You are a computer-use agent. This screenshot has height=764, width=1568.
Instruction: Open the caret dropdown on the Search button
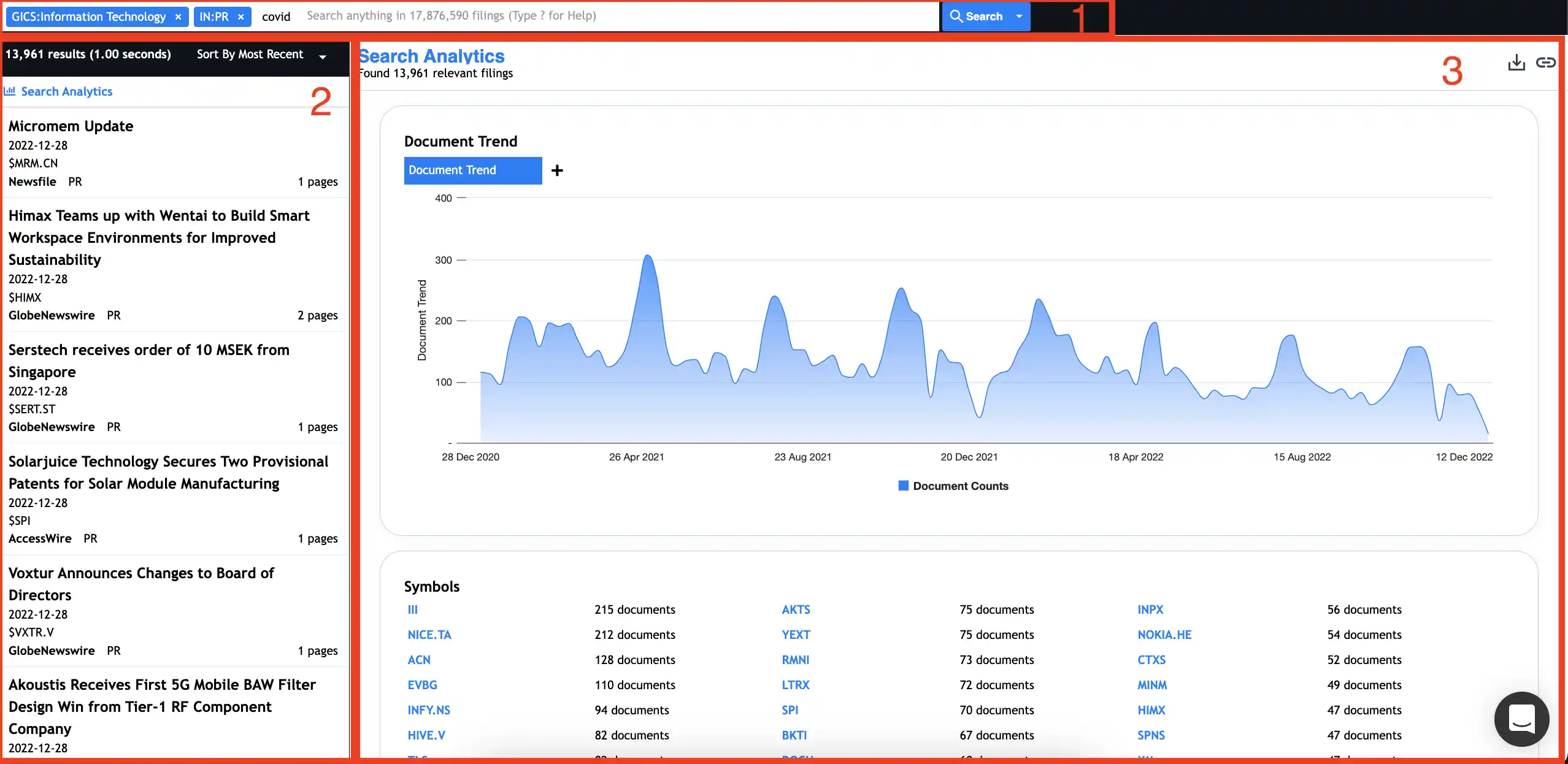tap(1018, 17)
